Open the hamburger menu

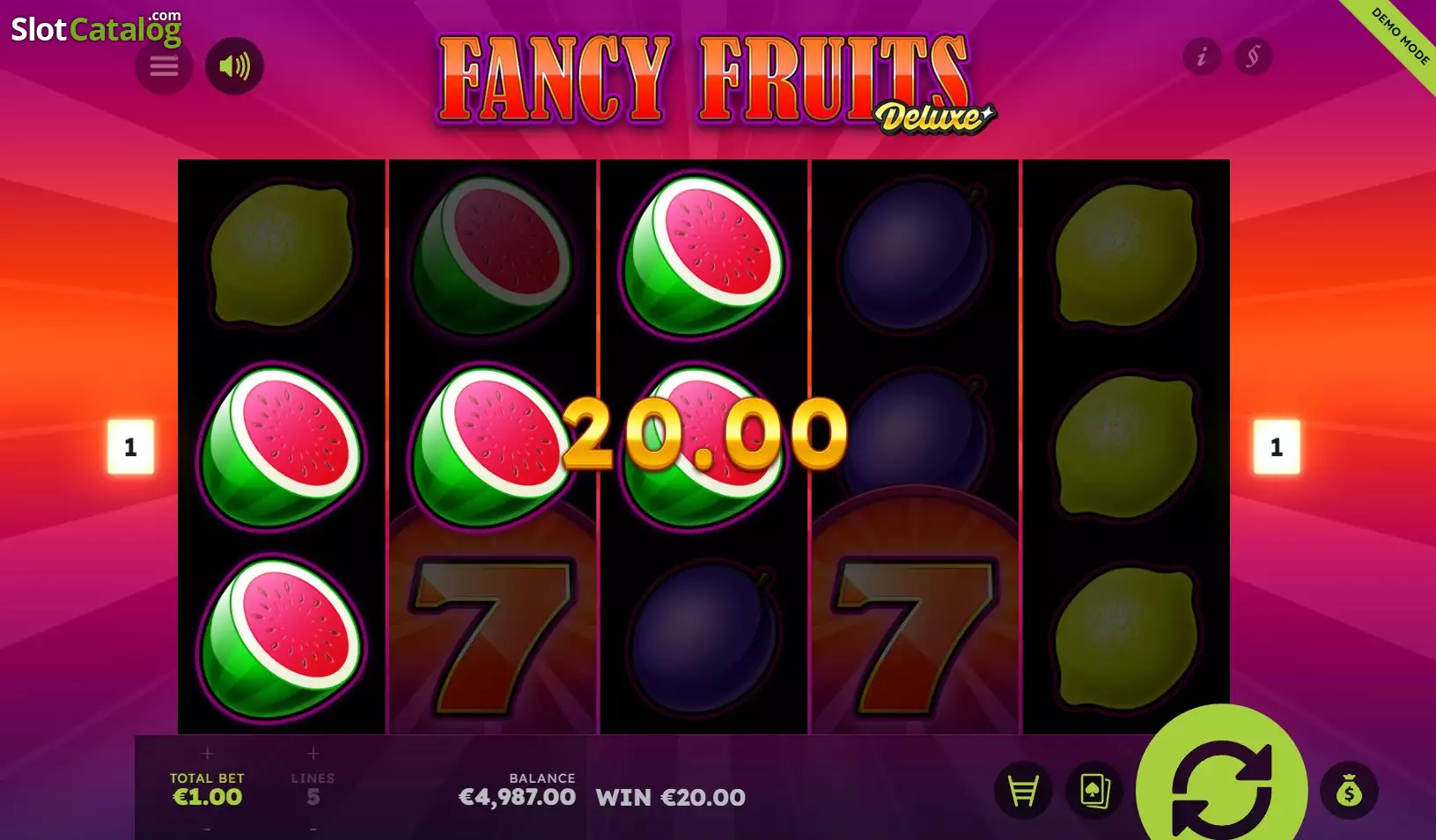[x=164, y=66]
